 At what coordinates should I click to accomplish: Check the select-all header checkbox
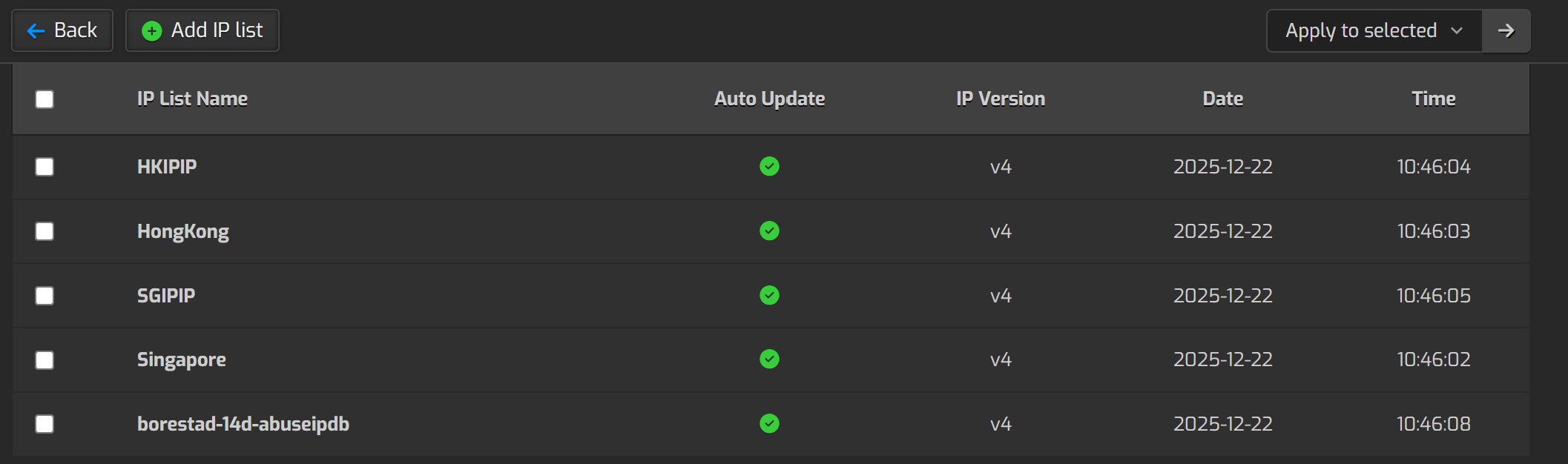click(x=45, y=99)
